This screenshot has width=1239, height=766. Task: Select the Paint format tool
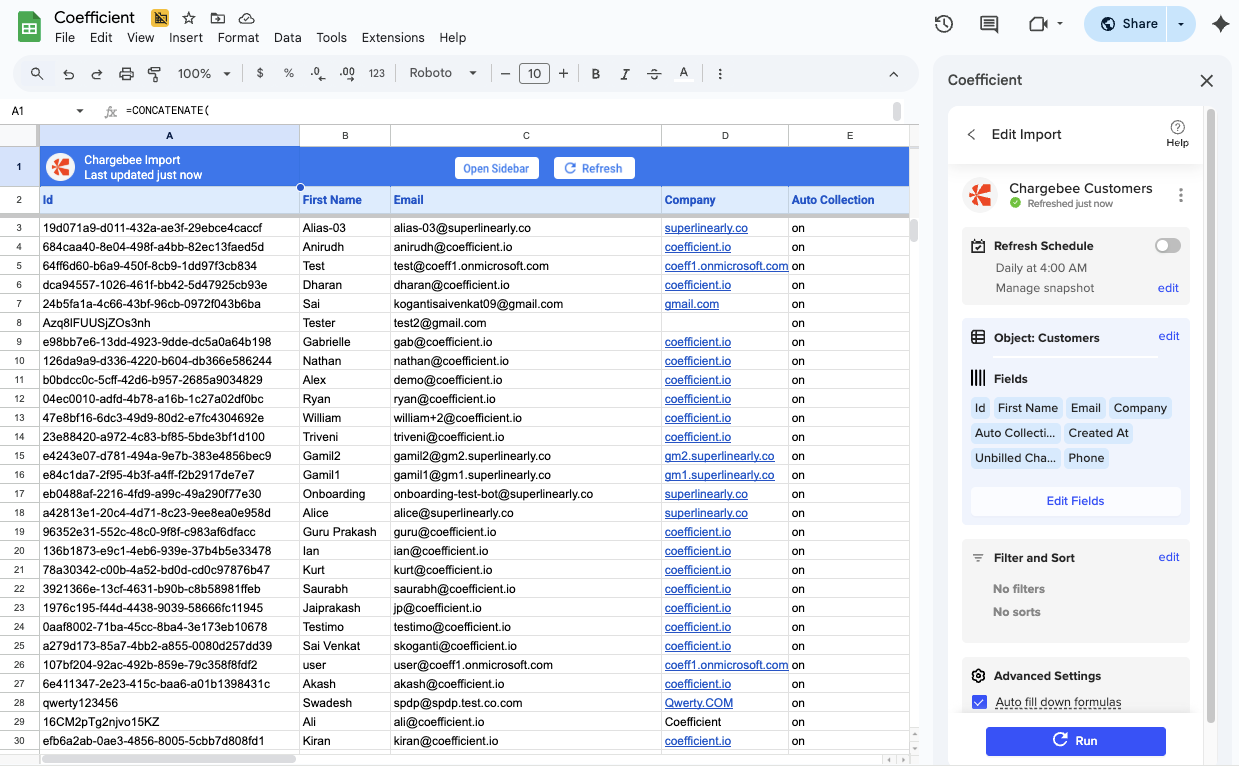click(152, 73)
